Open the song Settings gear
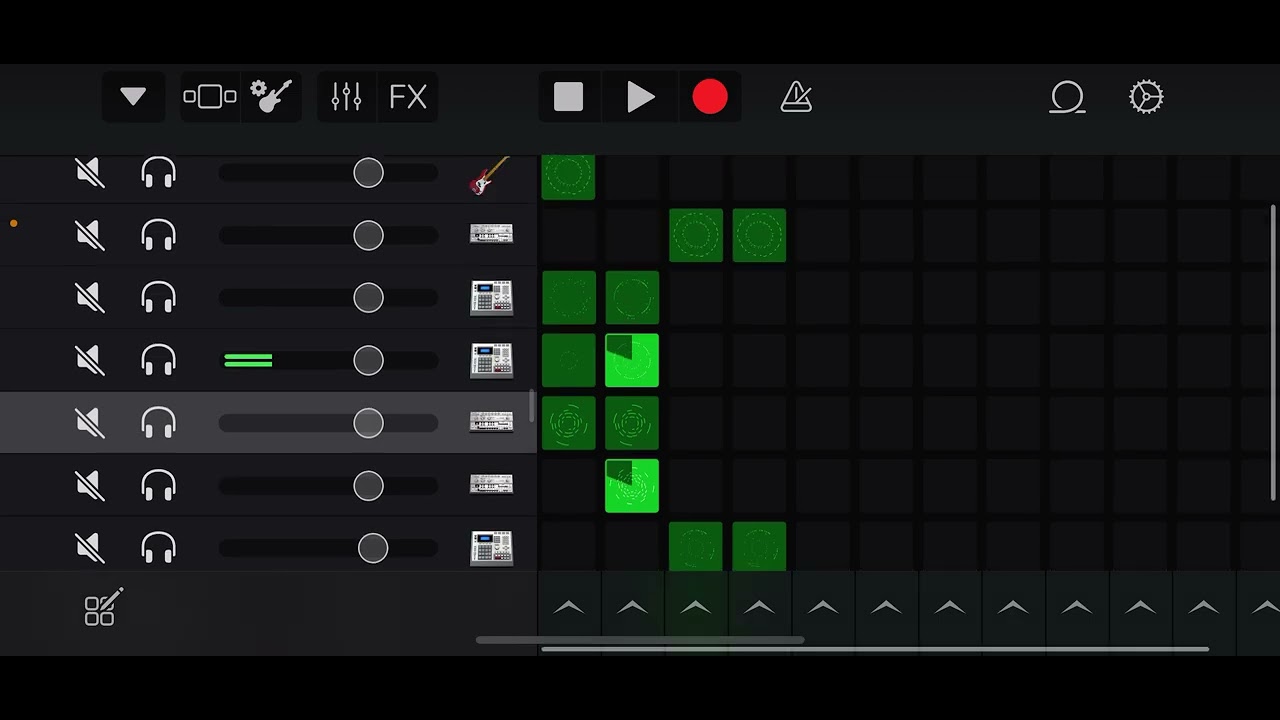This screenshot has width=1280, height=720. click(x=1146, y=97)
